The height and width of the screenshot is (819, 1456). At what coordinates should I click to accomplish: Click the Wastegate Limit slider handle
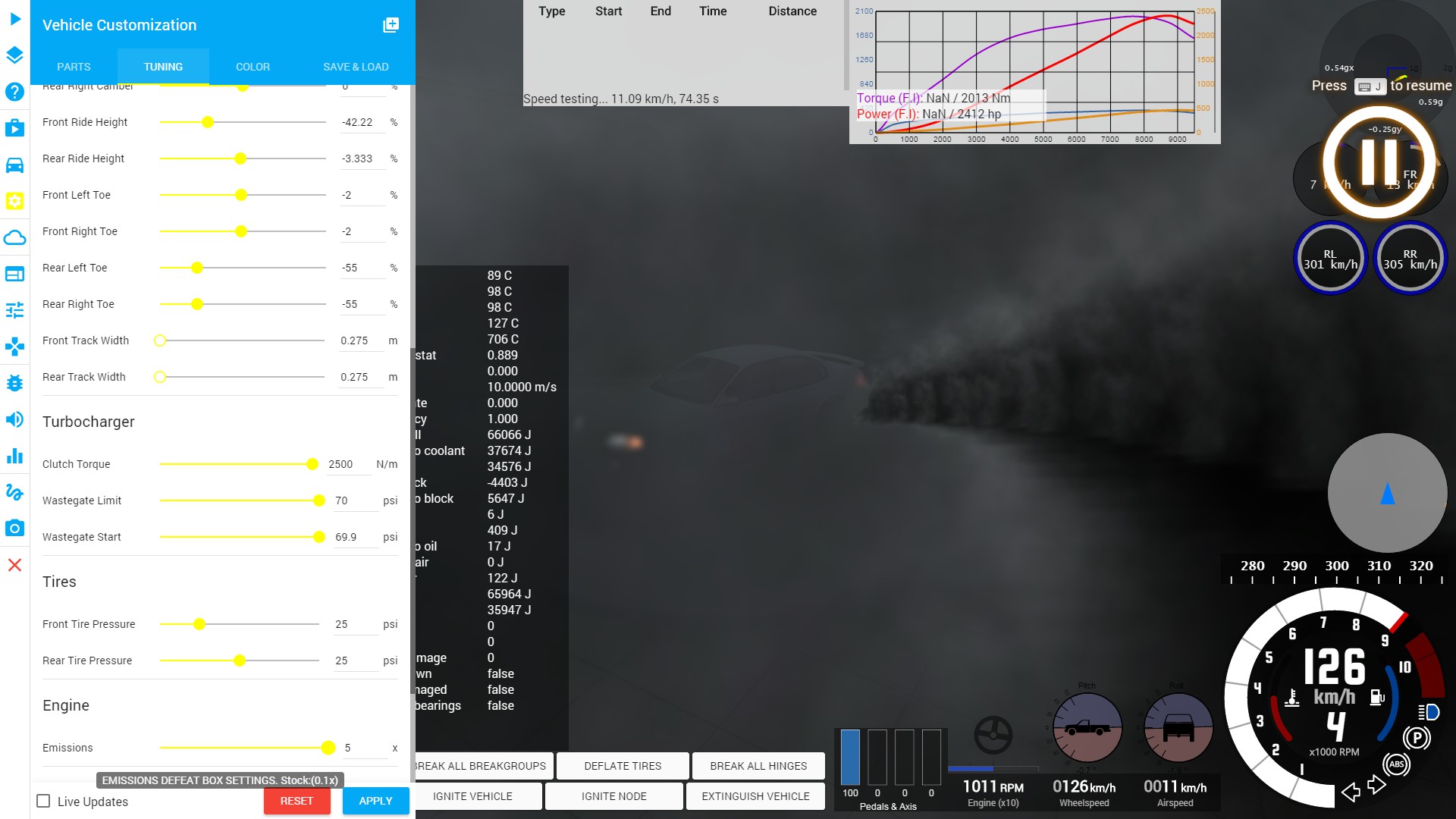click(x=319, y=500)
